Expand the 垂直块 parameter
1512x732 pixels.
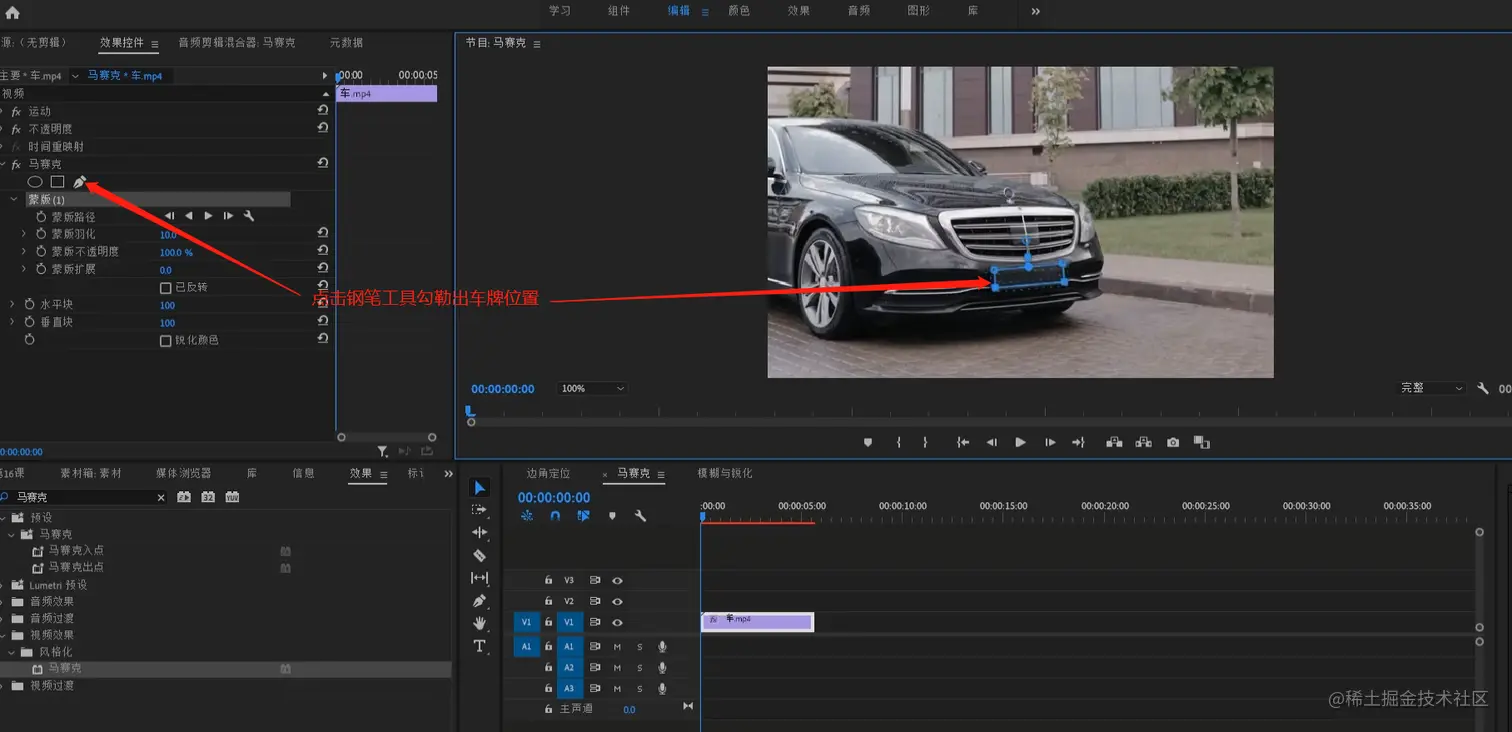tap(13, 322)
